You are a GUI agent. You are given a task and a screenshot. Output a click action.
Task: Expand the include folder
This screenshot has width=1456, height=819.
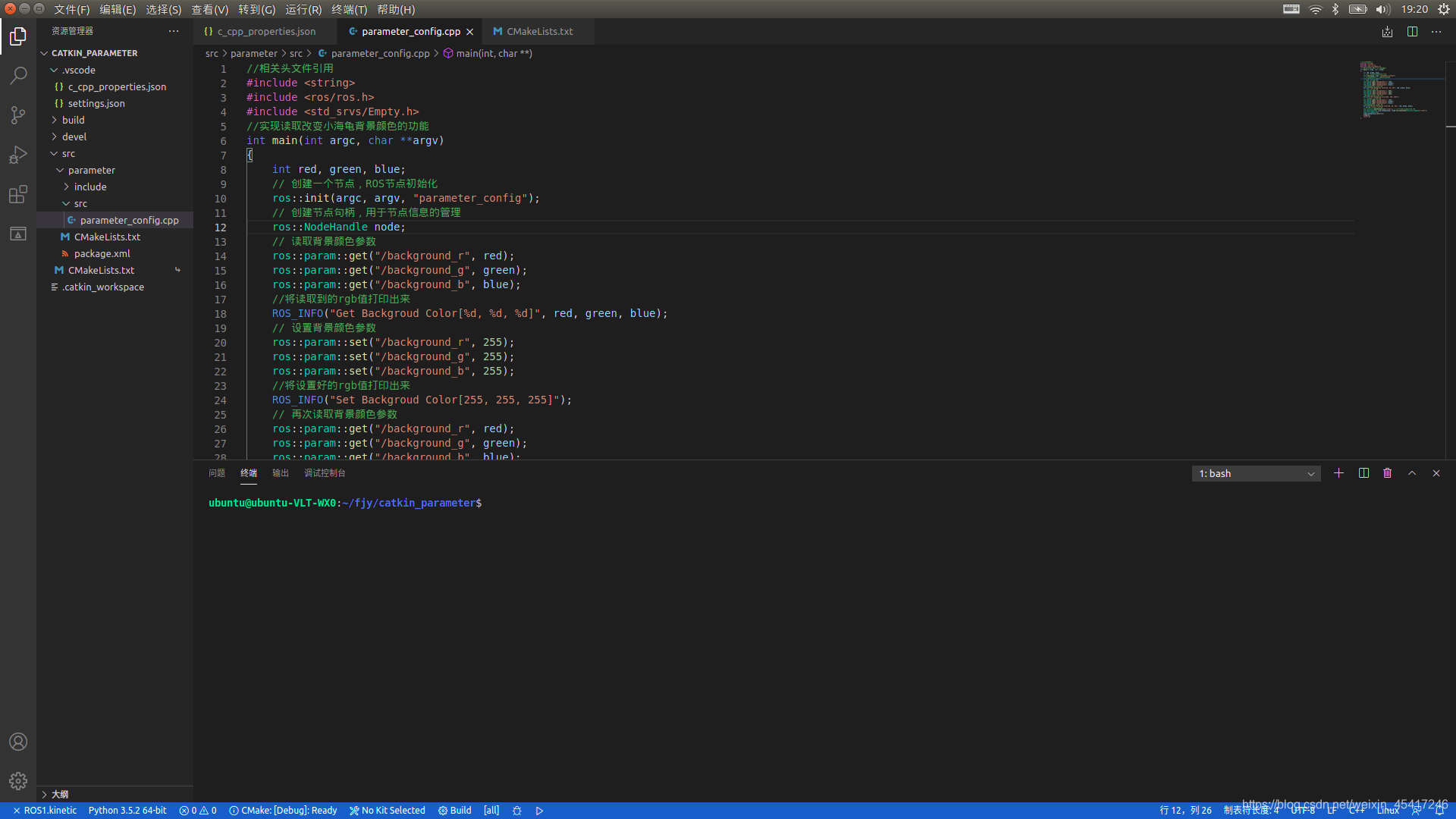(x=115, y=187)
